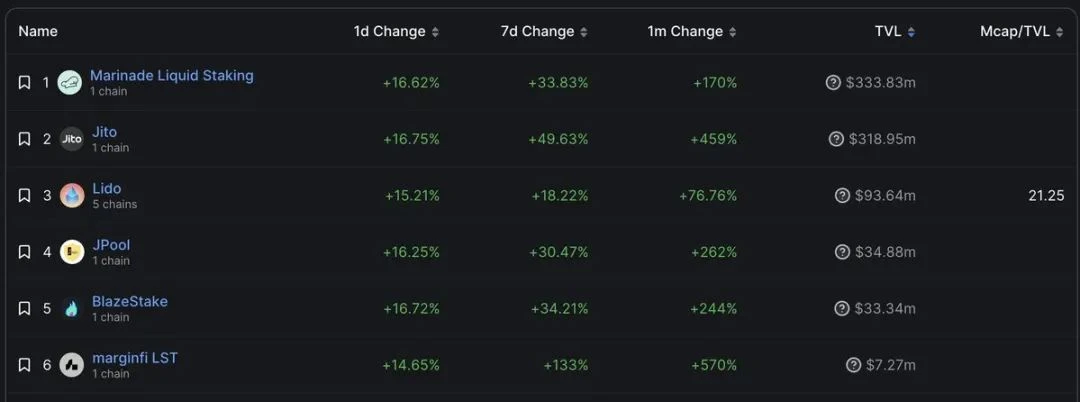The image size is (1080, 402).
Task: Click the question mark beside Lido's $93.64m TVL
Action: pyautogui.click(x=843, y=196)
